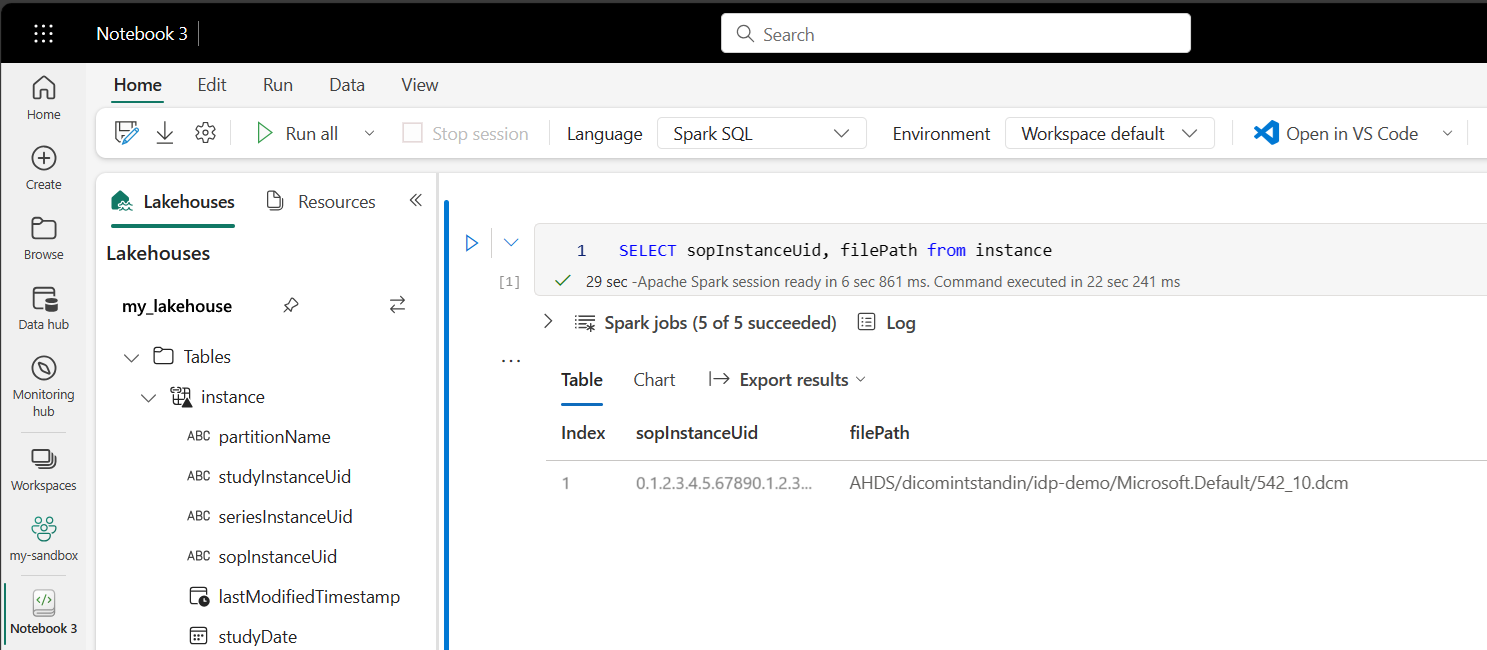The width and height of the screenshot is (1487, 650).
Task: Click the save notebook icon in toolbar
Action: tap(126, 133)
